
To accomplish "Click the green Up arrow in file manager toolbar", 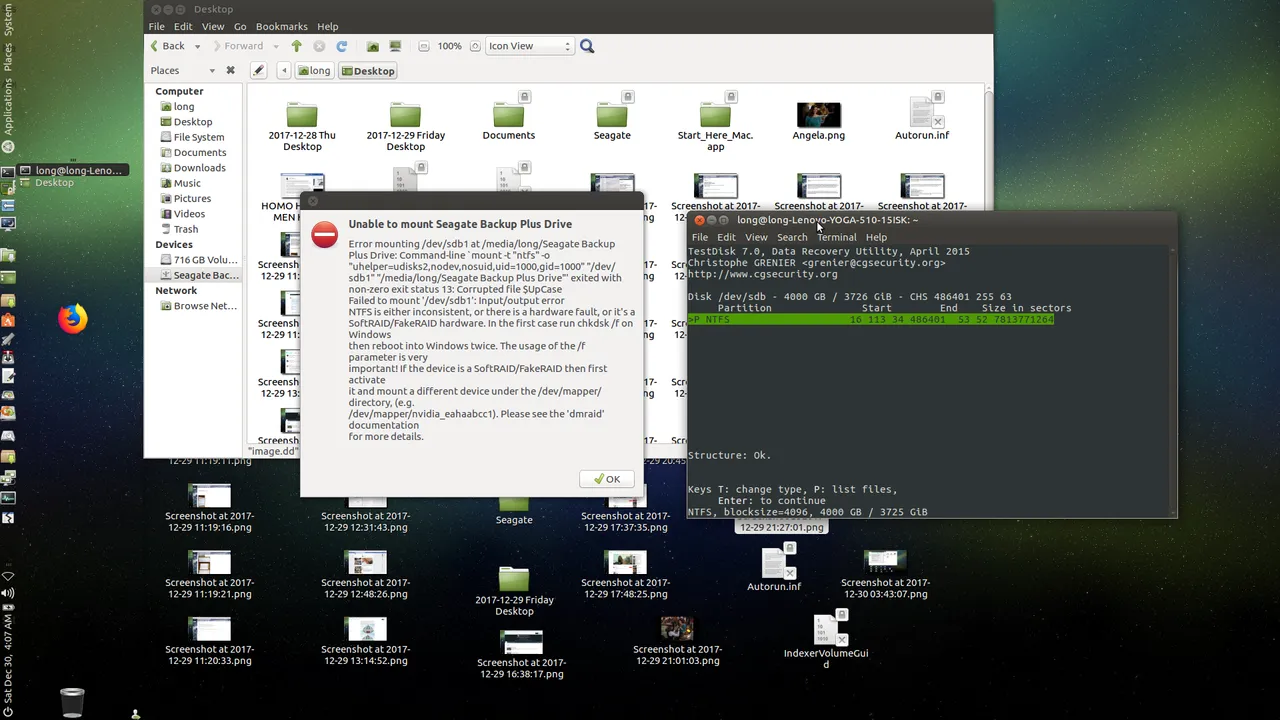I will (296, 46).
